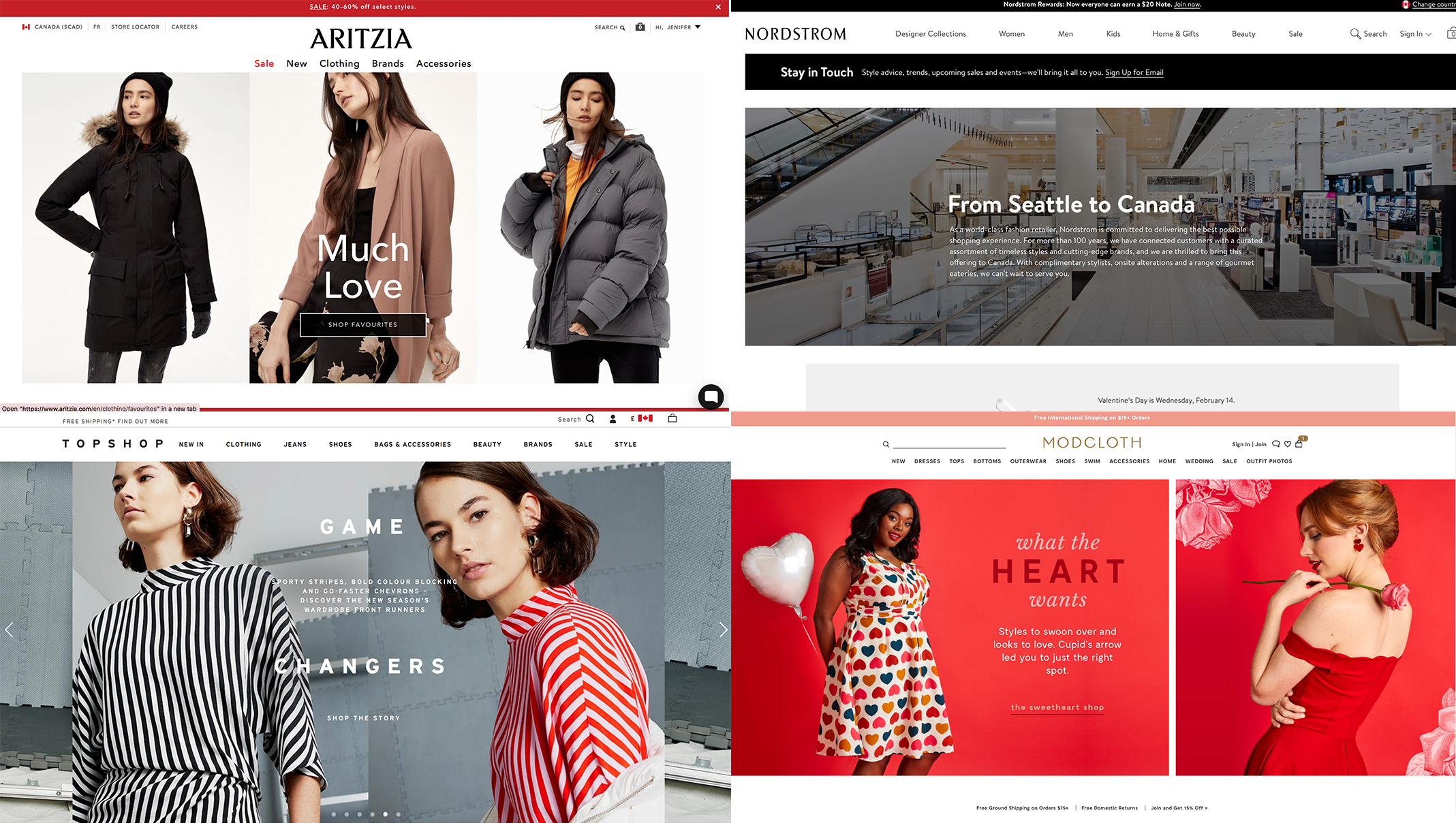1456x823 pixels.
Task: Click Topshop currency and Canada flag selector
Action: [642, 418]
